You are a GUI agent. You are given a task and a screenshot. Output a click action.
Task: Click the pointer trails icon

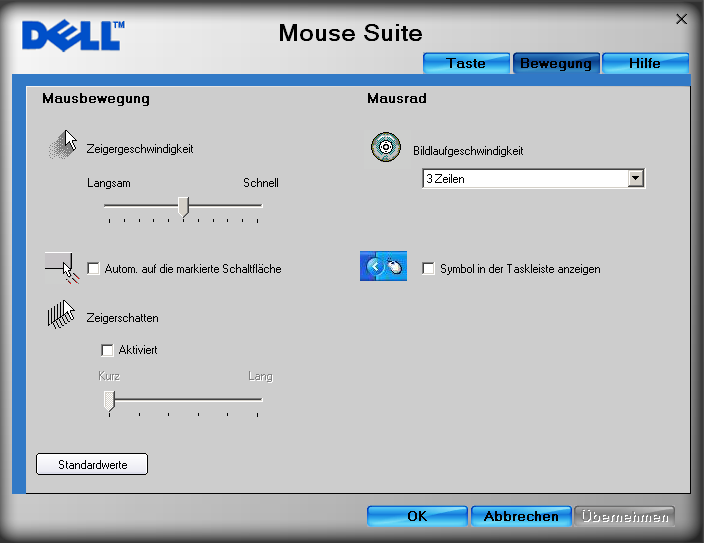61,314
